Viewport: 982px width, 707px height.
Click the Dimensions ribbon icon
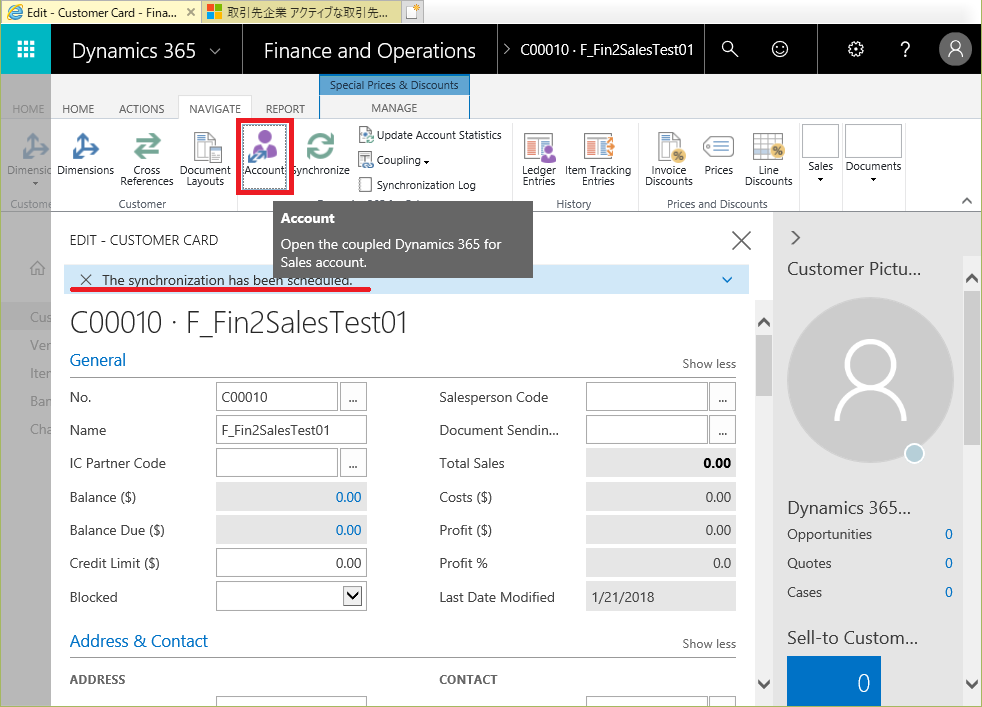coord(85,154)
